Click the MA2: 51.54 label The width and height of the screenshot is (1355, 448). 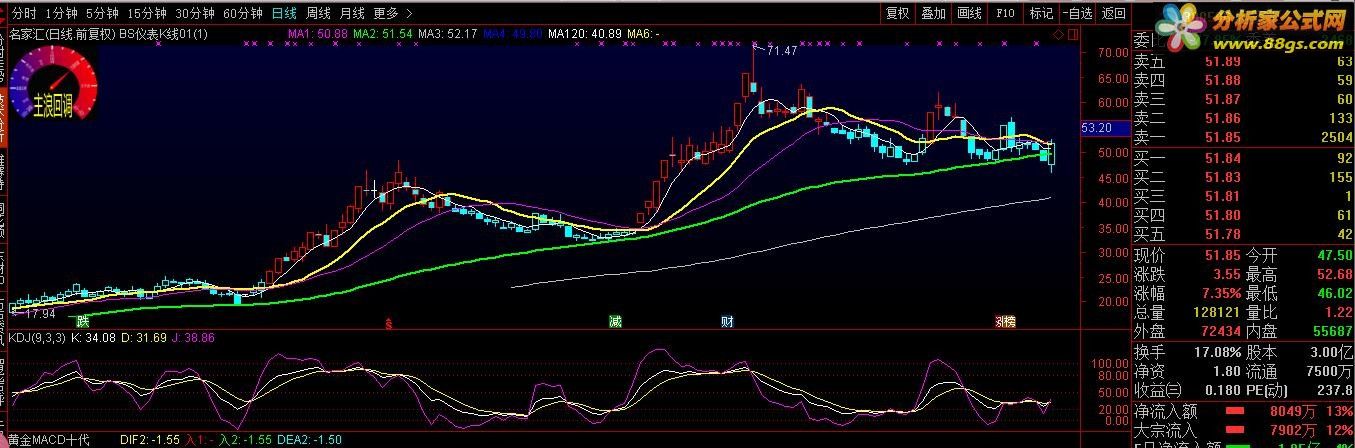pos(383,34)
